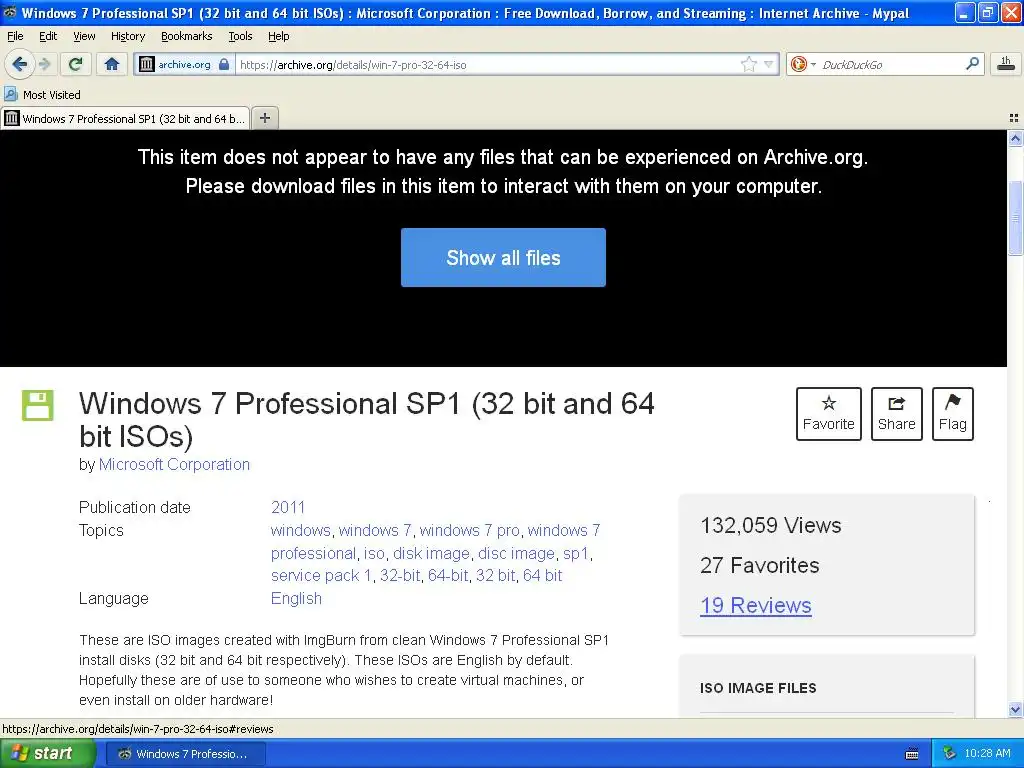Open the History menu
The image size is (1024, 768).
tap(128, 36)
